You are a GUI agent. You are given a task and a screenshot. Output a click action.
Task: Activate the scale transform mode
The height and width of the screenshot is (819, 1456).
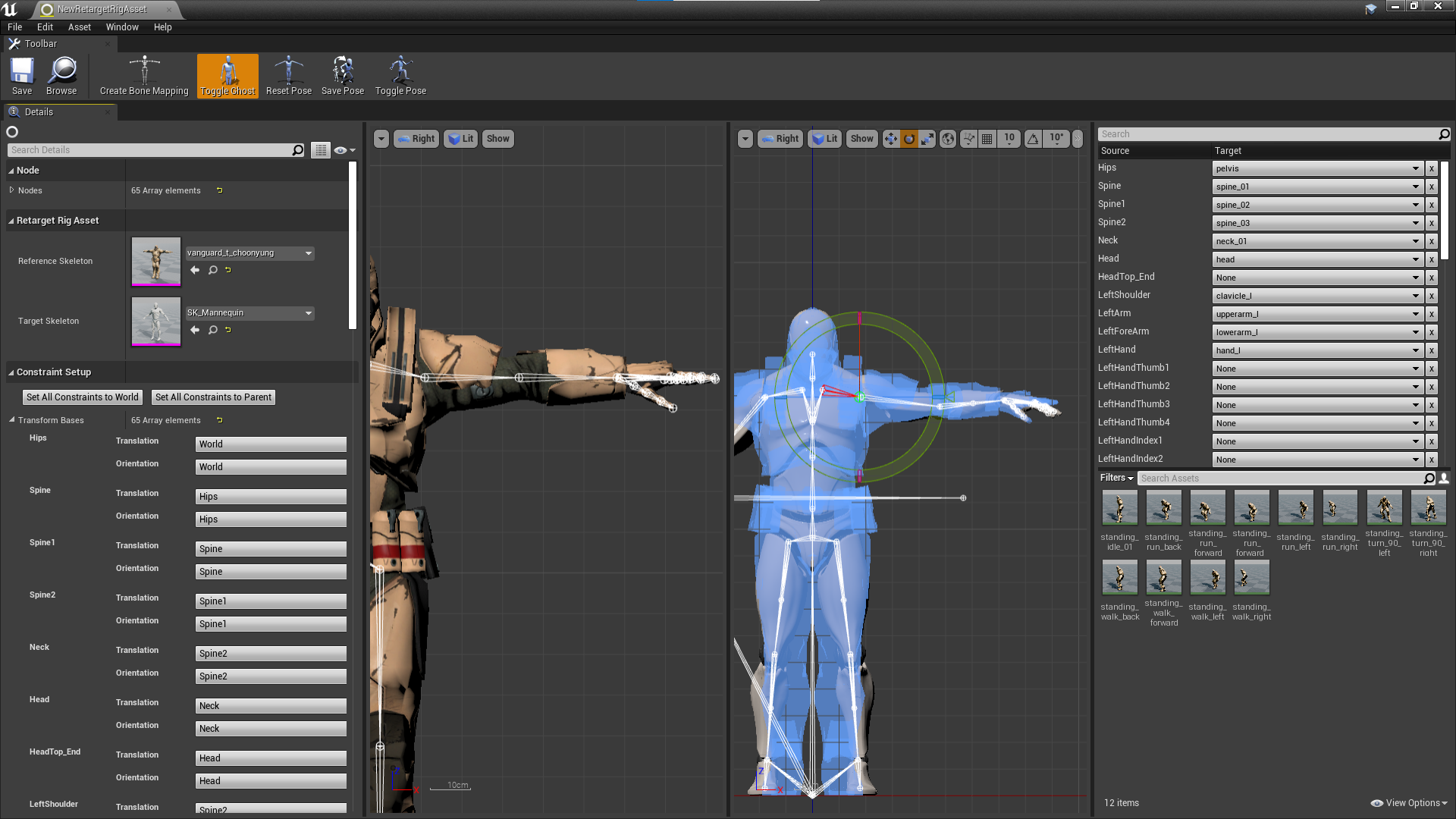coord(927,139)
